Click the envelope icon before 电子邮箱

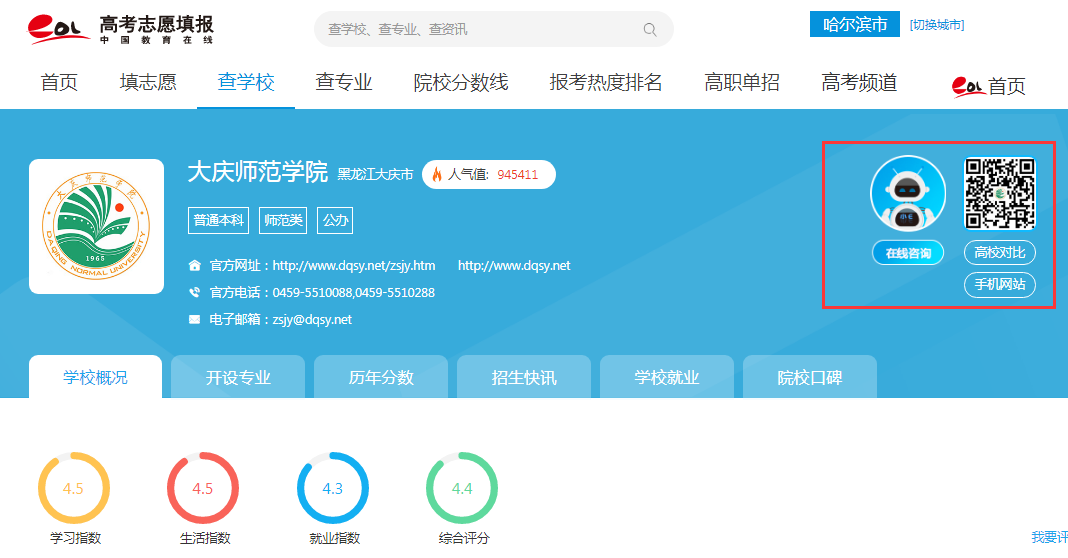[195, 320]
